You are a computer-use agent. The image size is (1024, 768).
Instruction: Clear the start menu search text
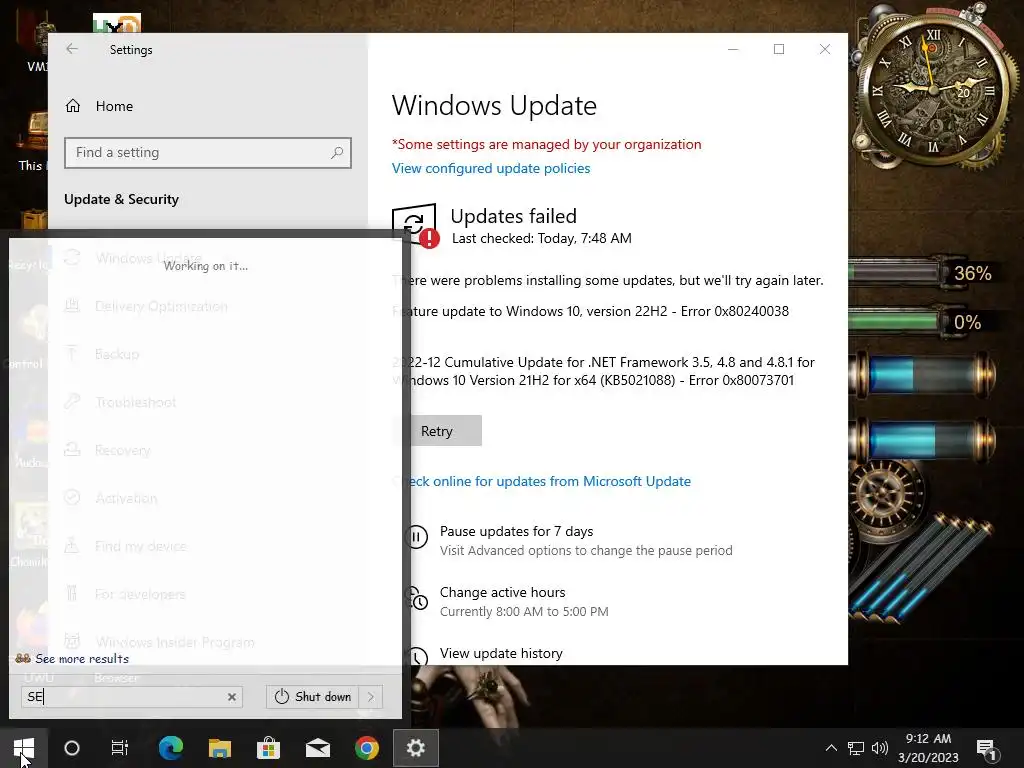(x=232, y=697)
